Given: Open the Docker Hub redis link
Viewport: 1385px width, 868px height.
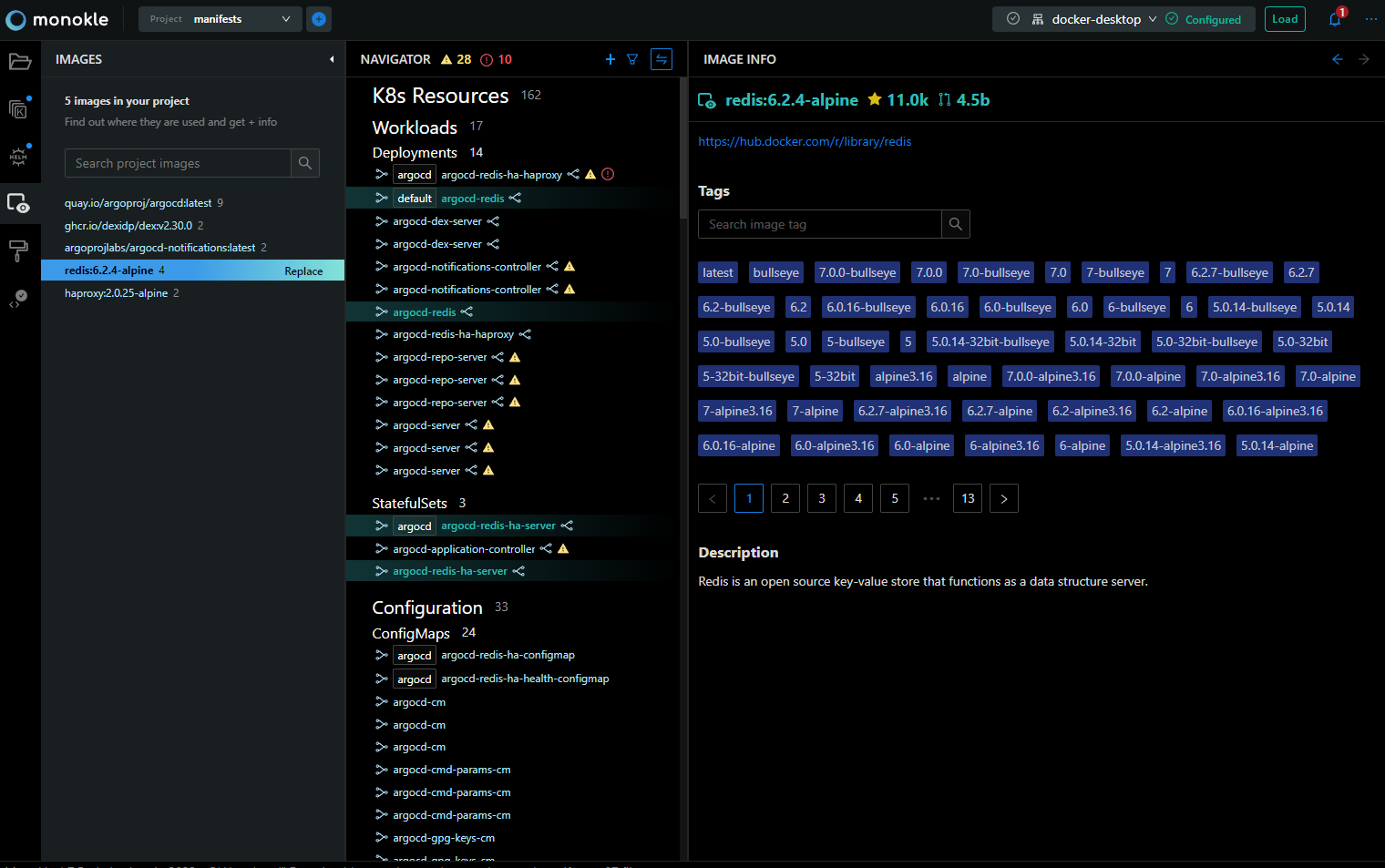Looking at the screenshot, I should click(805, 141).
